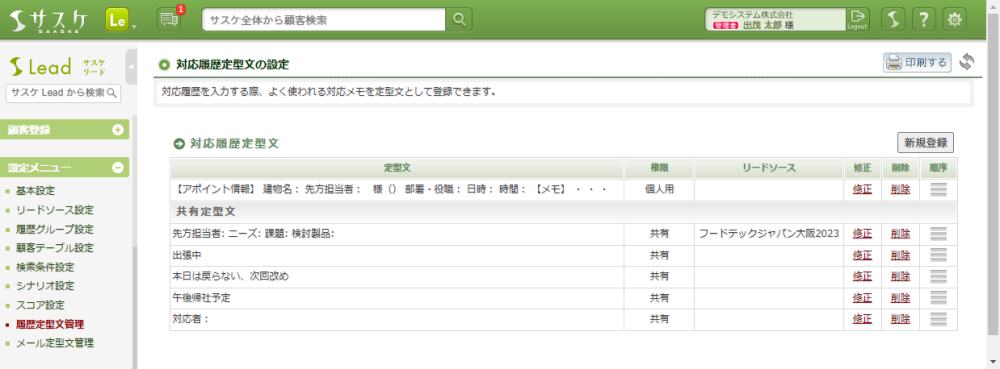Click the reorder handle for the 対応者 row
Image resolution: width=1000 pixels, height=369 pixels.
click(x=938, y=319)
